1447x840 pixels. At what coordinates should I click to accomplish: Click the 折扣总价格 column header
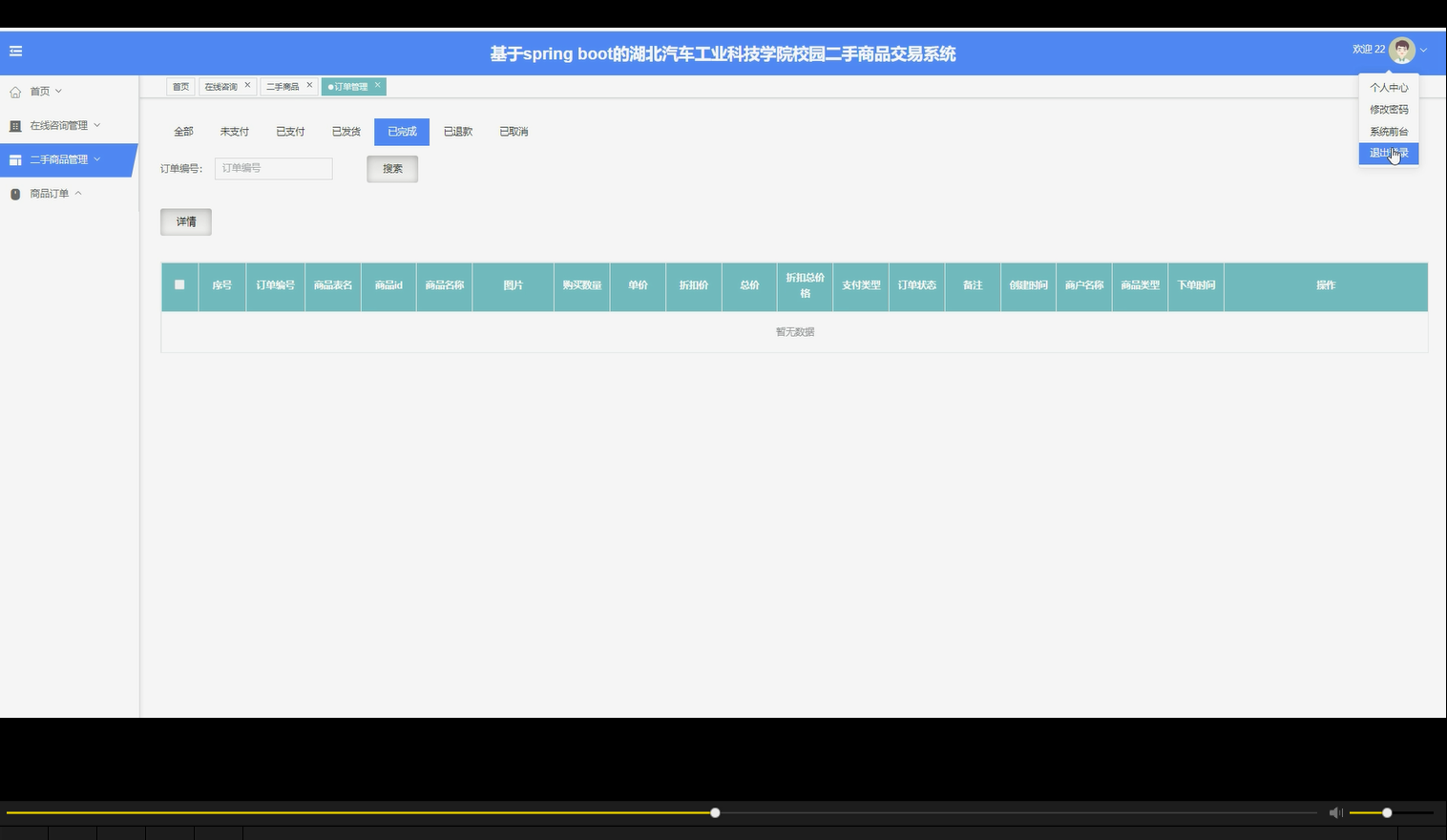[806, 285]
